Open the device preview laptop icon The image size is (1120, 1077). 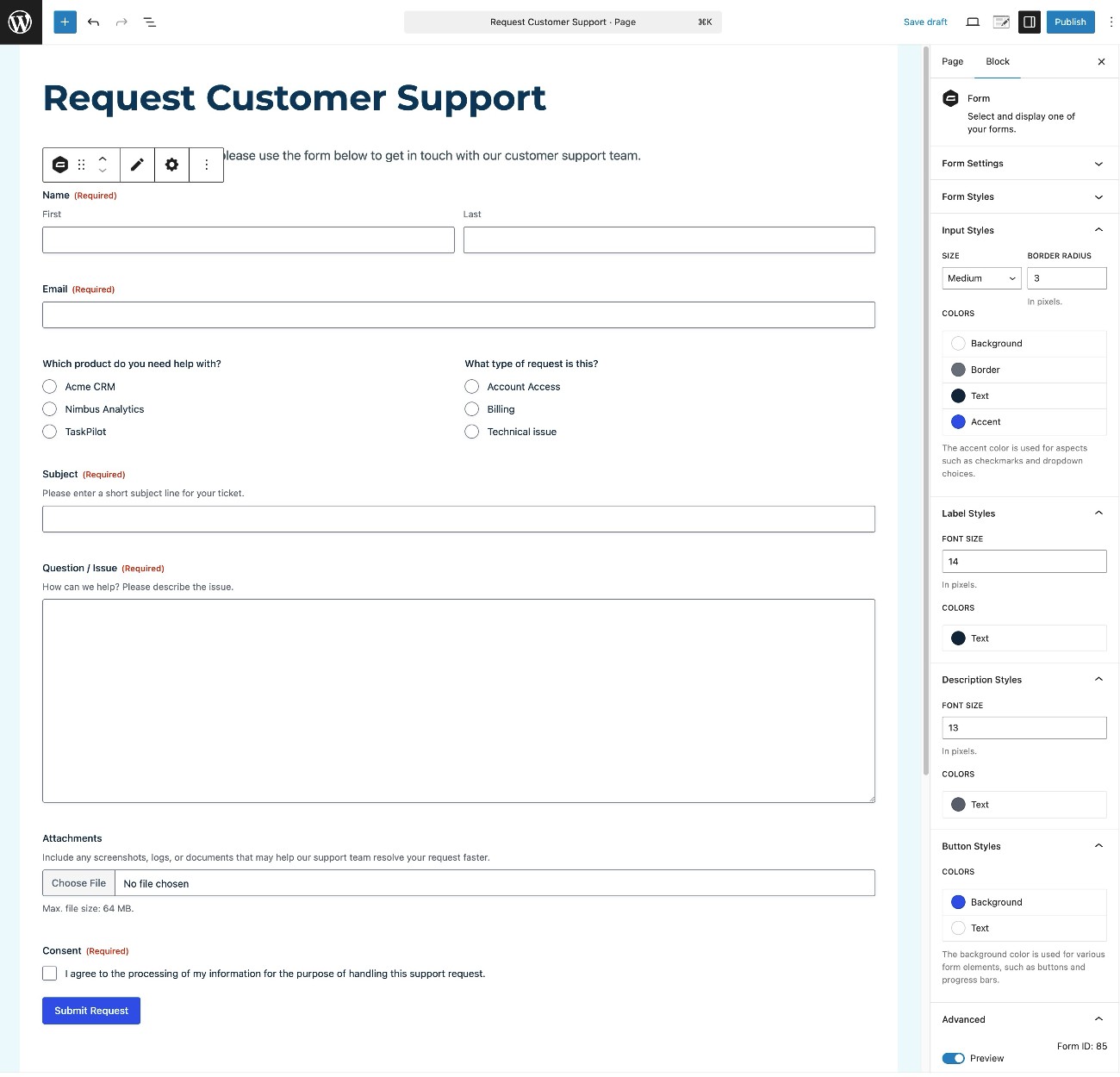972,22
